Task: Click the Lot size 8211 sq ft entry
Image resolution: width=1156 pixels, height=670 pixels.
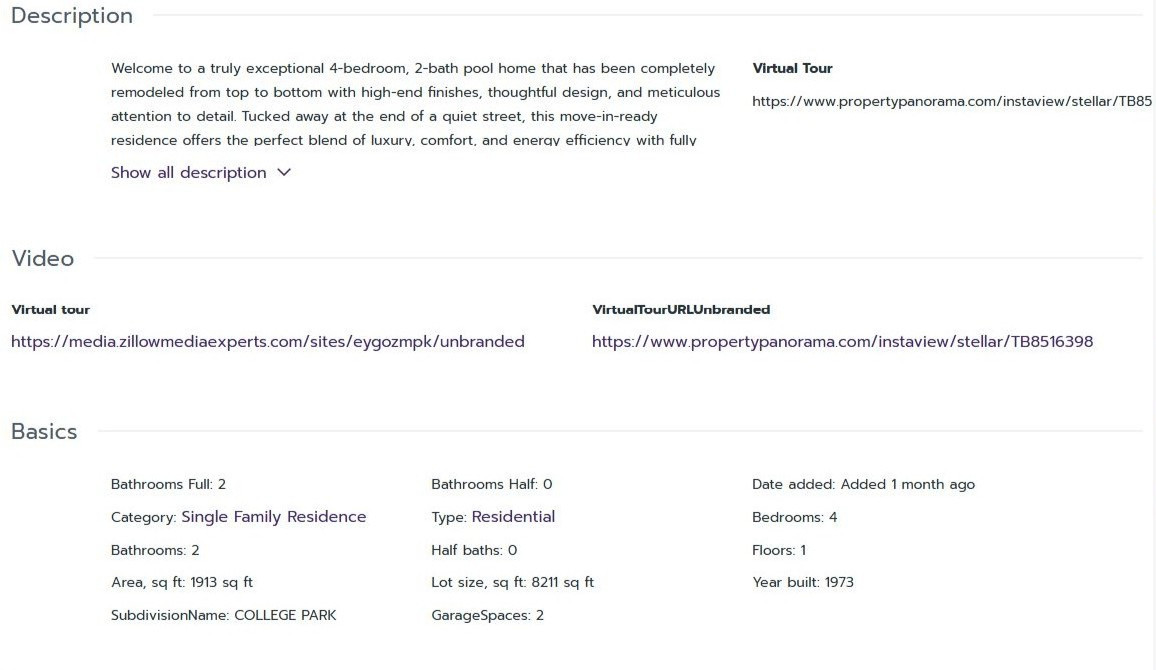Action: 512,582
